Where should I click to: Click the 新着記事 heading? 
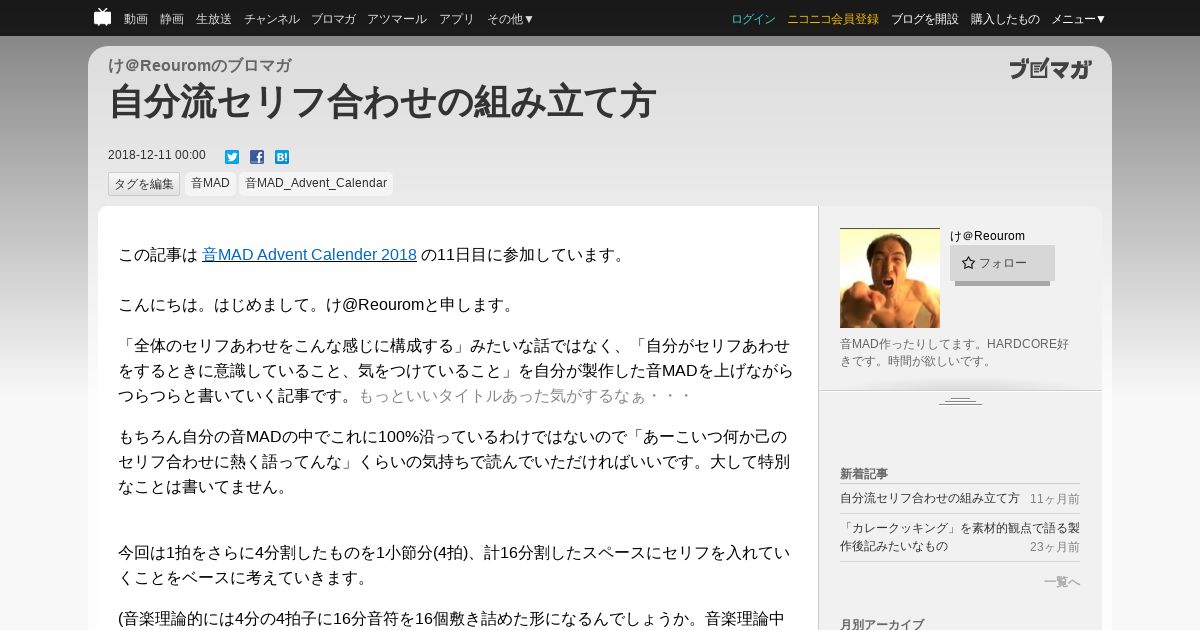[864, 474]
